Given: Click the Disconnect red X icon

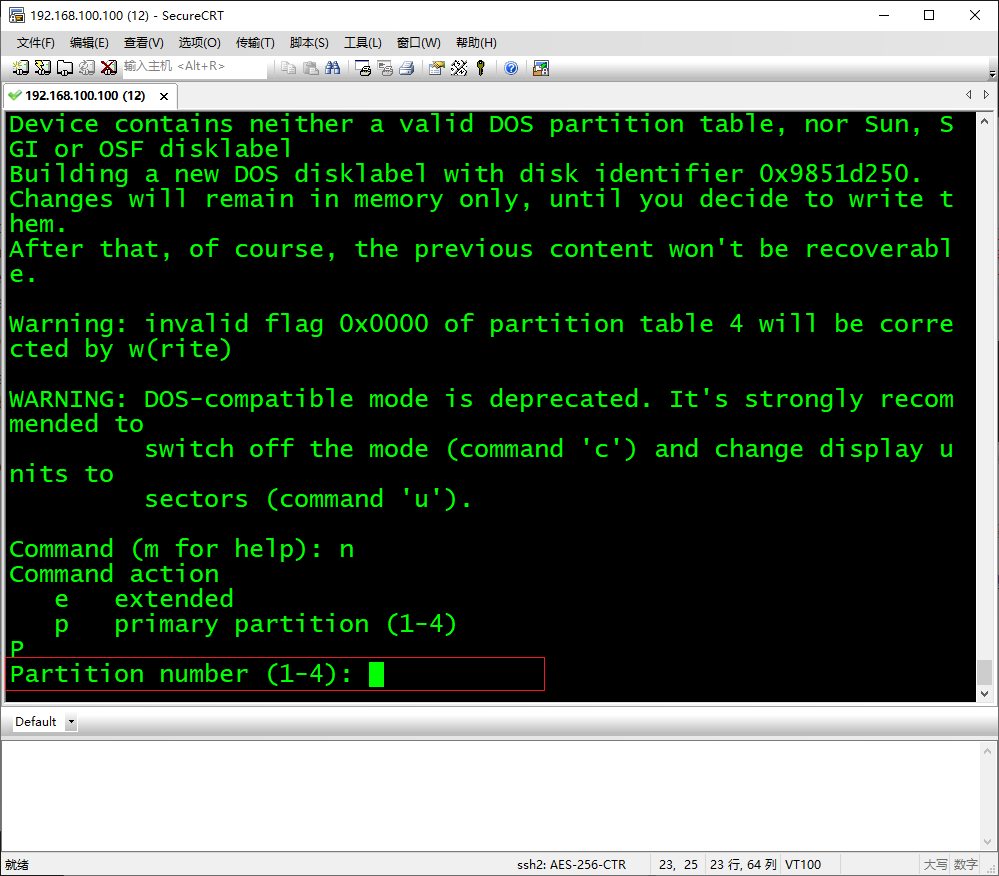Looking at the screenshot, I should [x=109, y=68].
